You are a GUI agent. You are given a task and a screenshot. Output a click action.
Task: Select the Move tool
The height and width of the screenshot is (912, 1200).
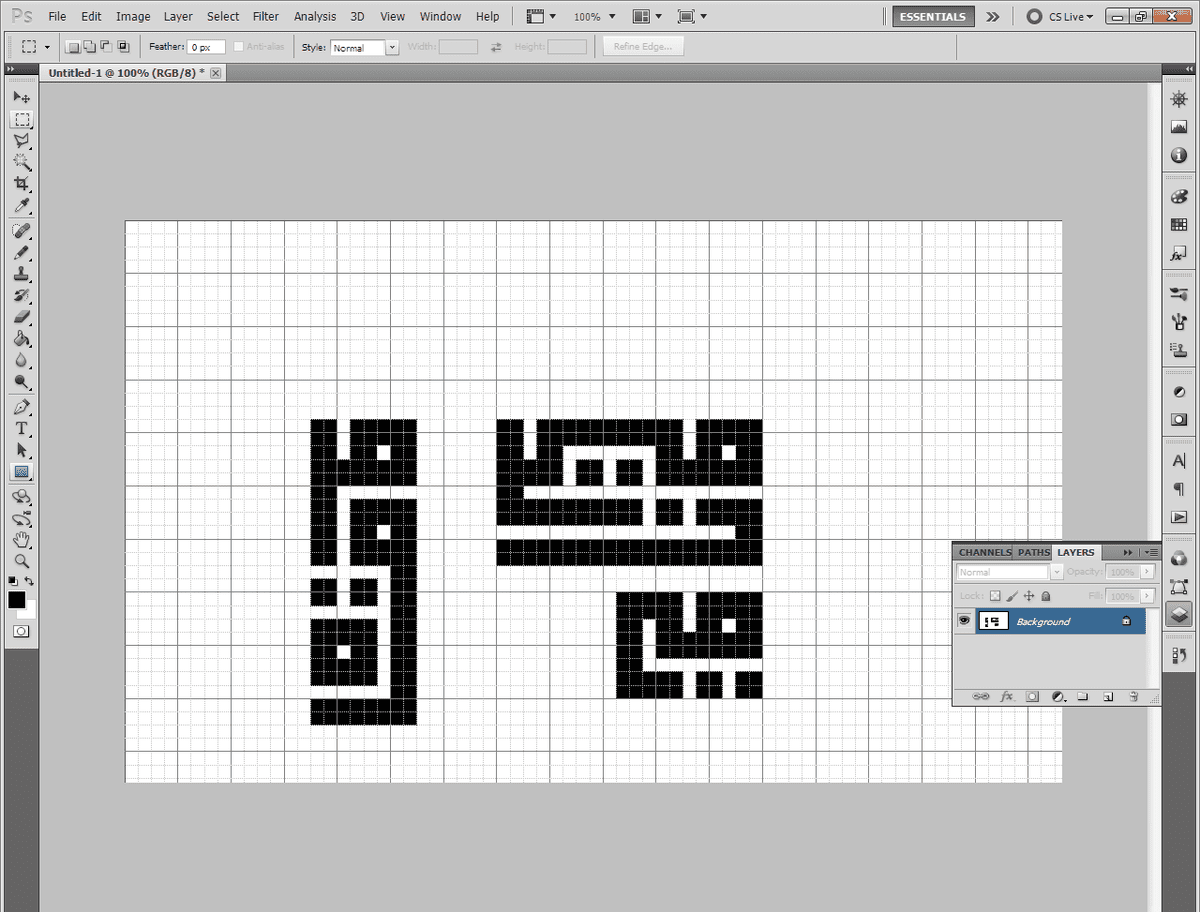[x=21, y=97]
